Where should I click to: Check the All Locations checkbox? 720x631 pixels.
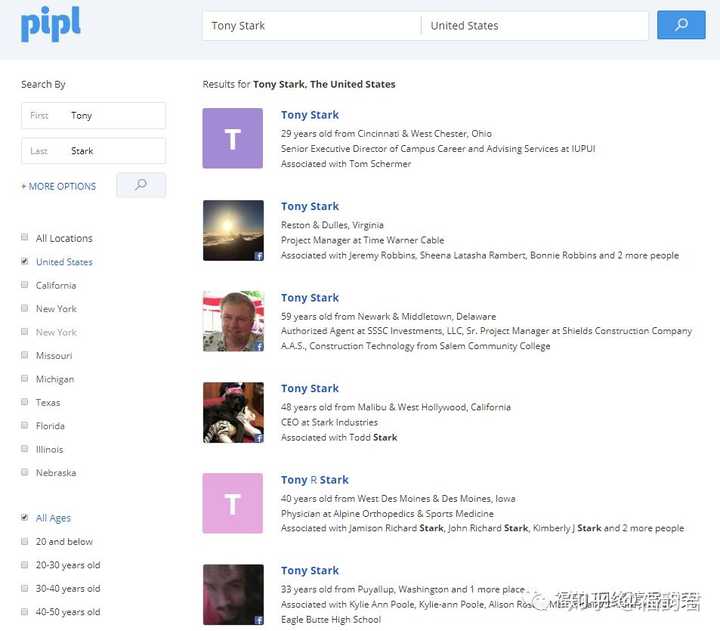pos(25,237)
